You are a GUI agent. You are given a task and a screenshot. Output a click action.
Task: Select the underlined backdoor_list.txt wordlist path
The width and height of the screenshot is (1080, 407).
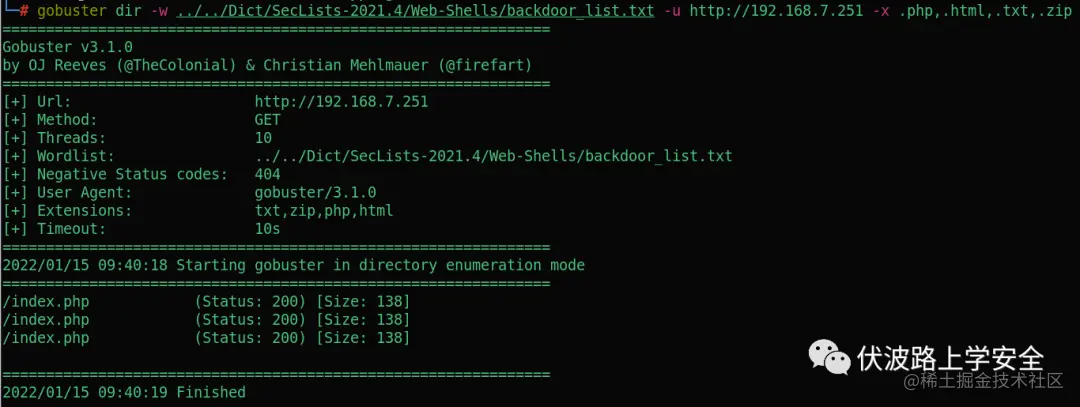click(415, 12)
